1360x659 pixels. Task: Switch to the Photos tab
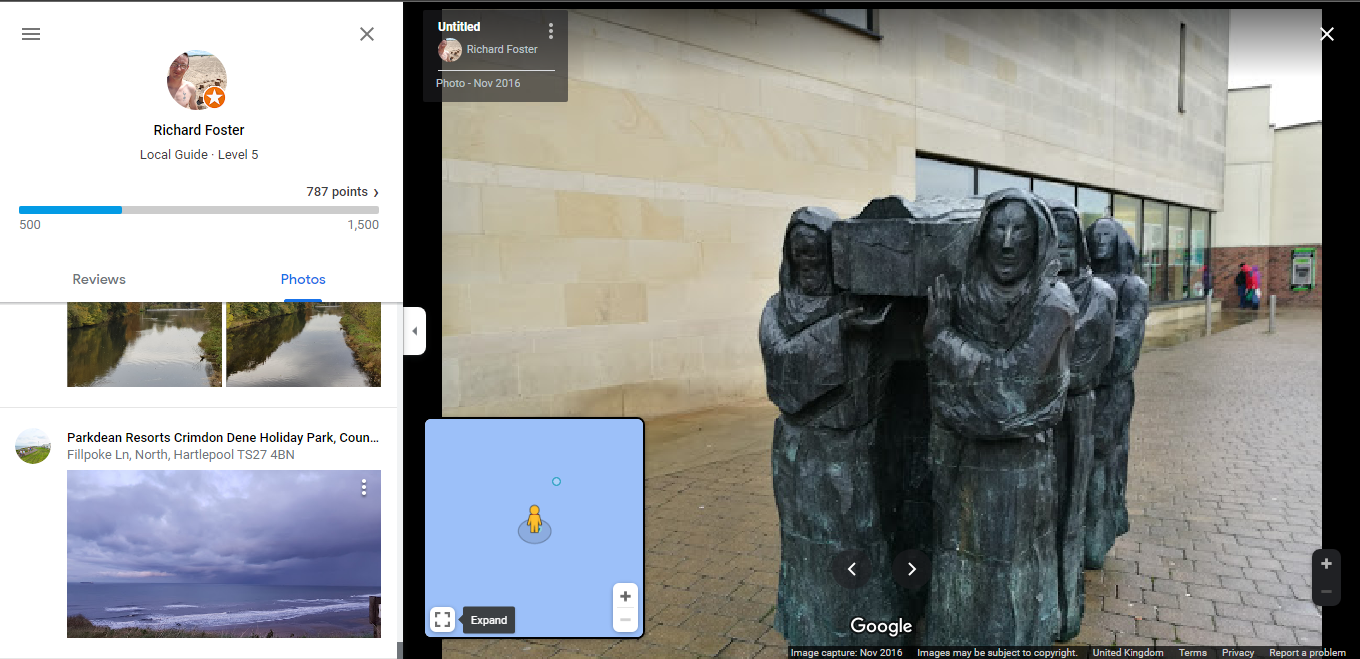pos(303,279)
